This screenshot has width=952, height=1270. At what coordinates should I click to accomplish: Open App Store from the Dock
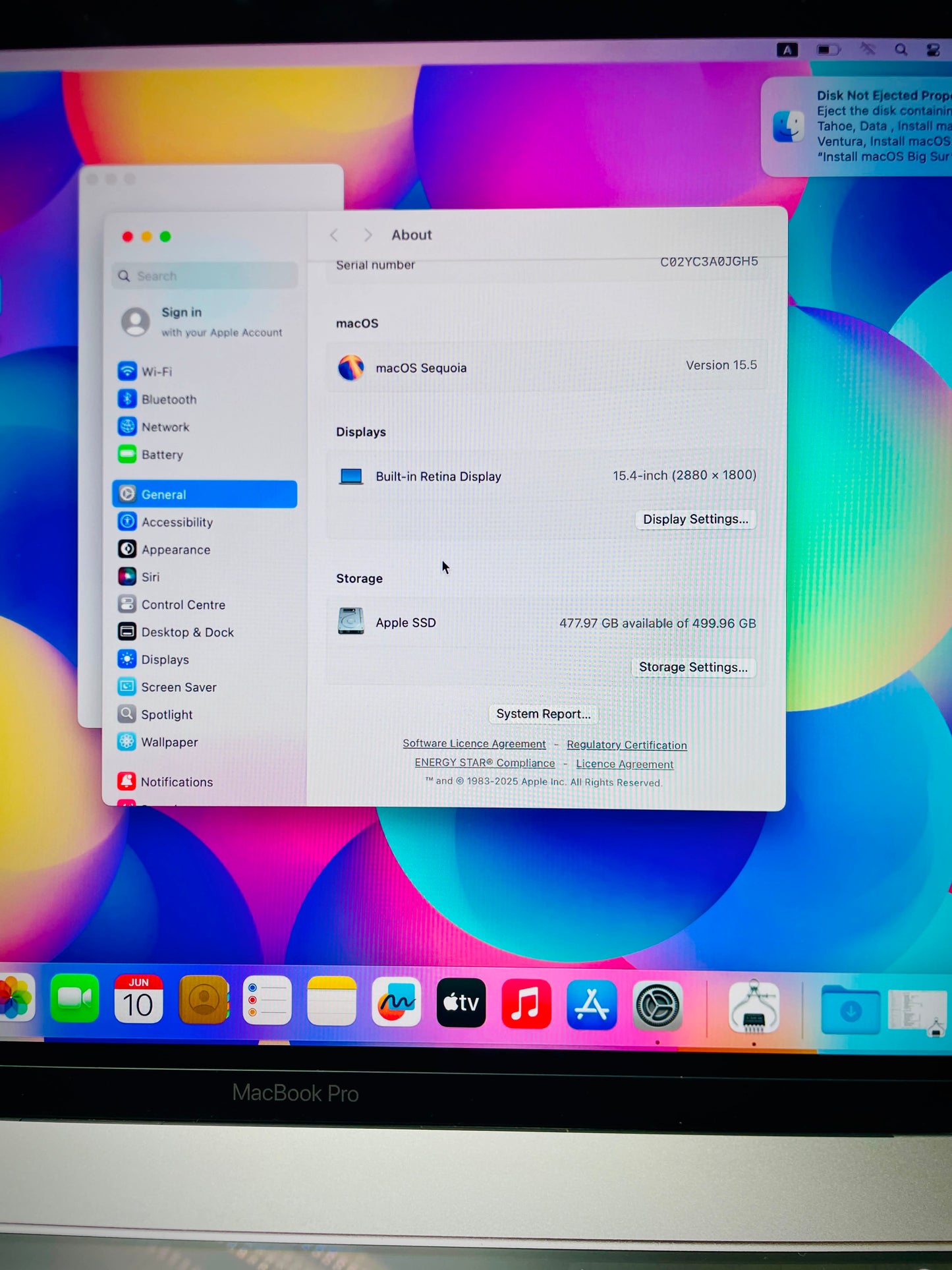[x=592, y=1005]
